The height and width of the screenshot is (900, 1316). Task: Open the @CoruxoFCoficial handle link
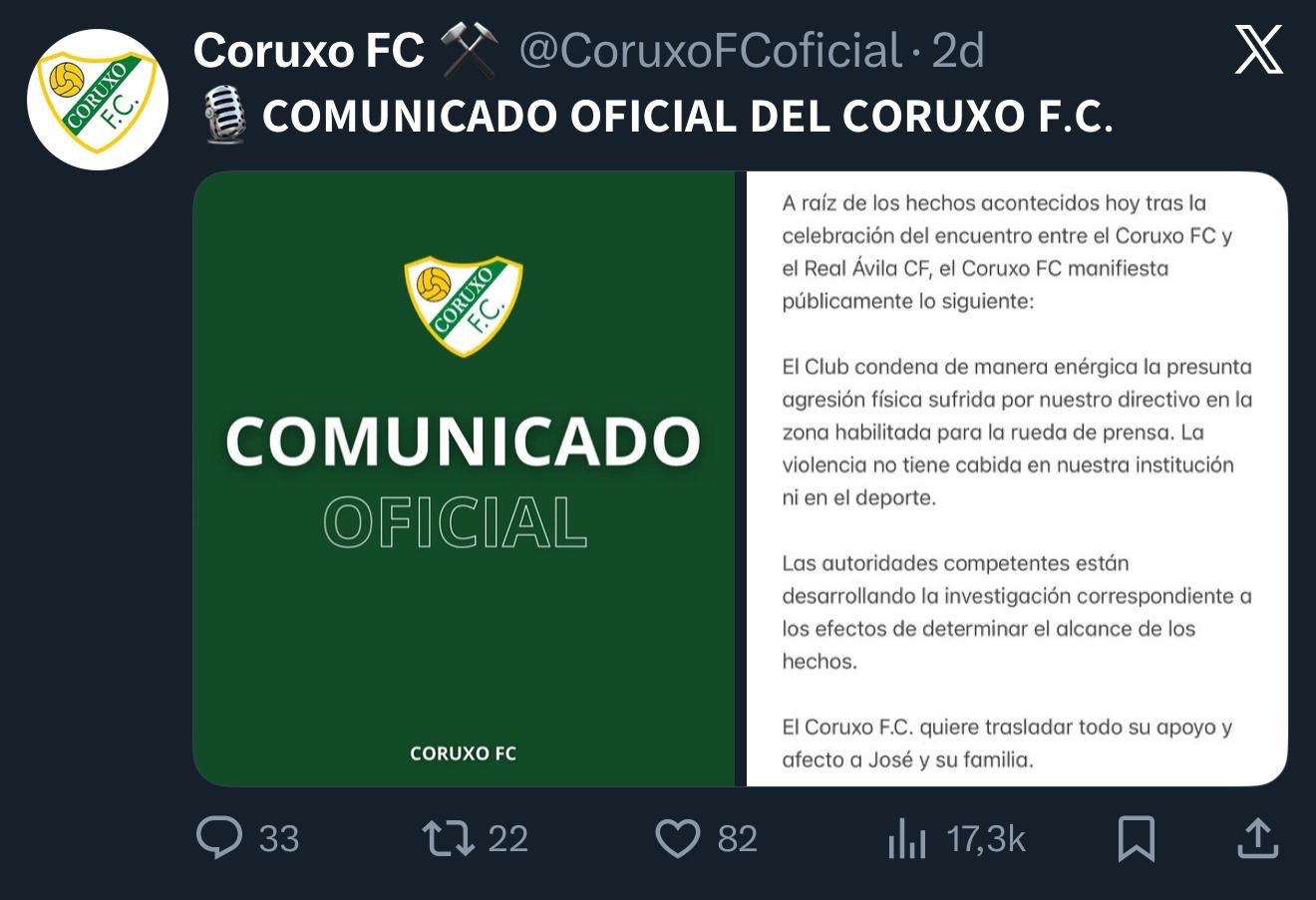click(x=710, y=51)
